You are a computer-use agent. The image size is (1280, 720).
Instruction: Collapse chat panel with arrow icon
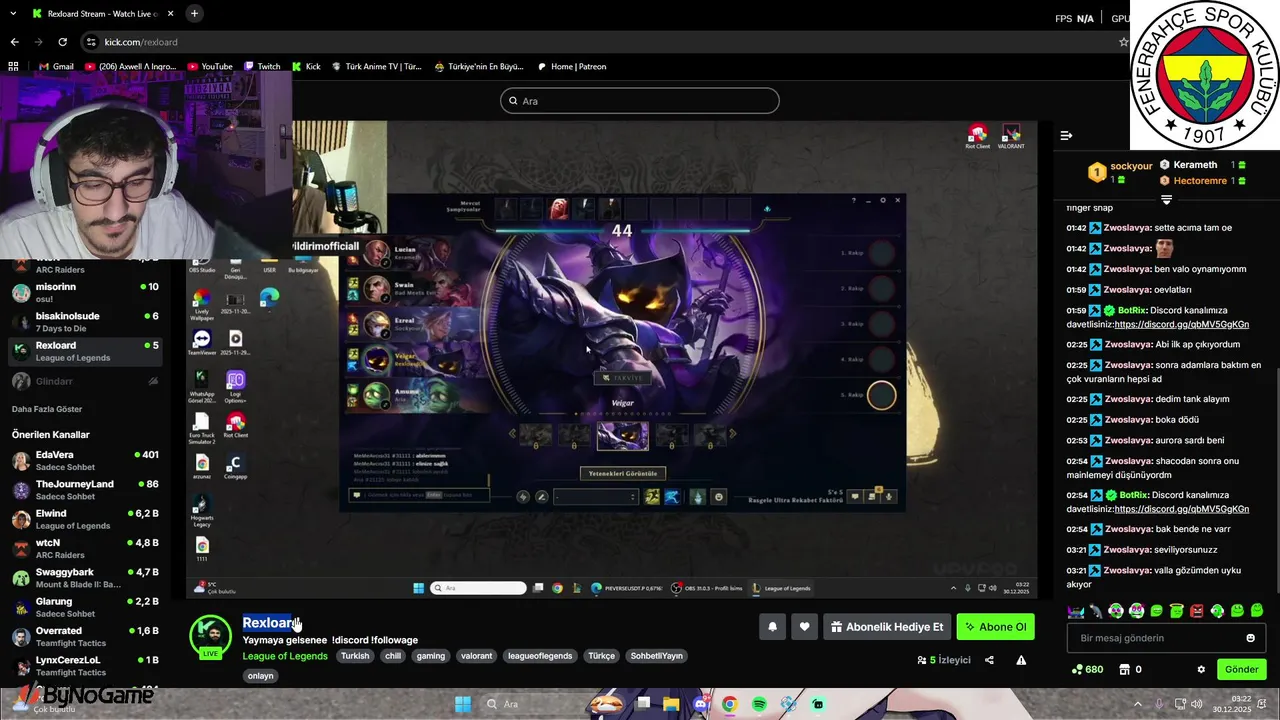(x=1066, y=135)
